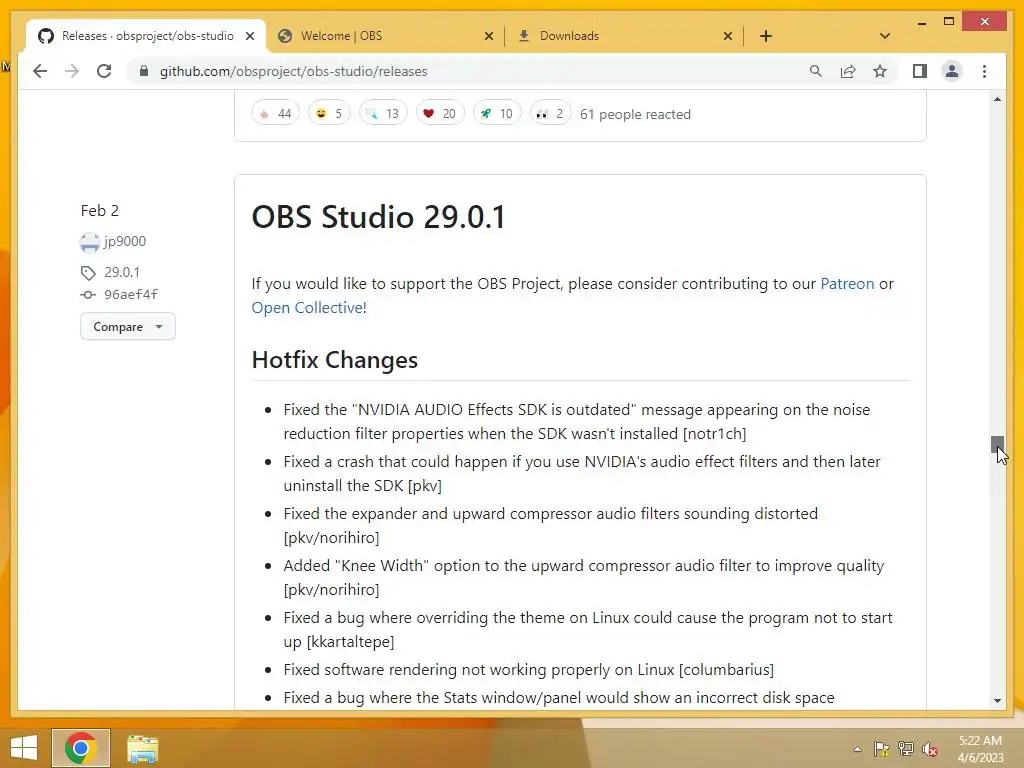The image size is (1024, 768).
Task: Switch to the Downloads tab
Action: point(624,36)
